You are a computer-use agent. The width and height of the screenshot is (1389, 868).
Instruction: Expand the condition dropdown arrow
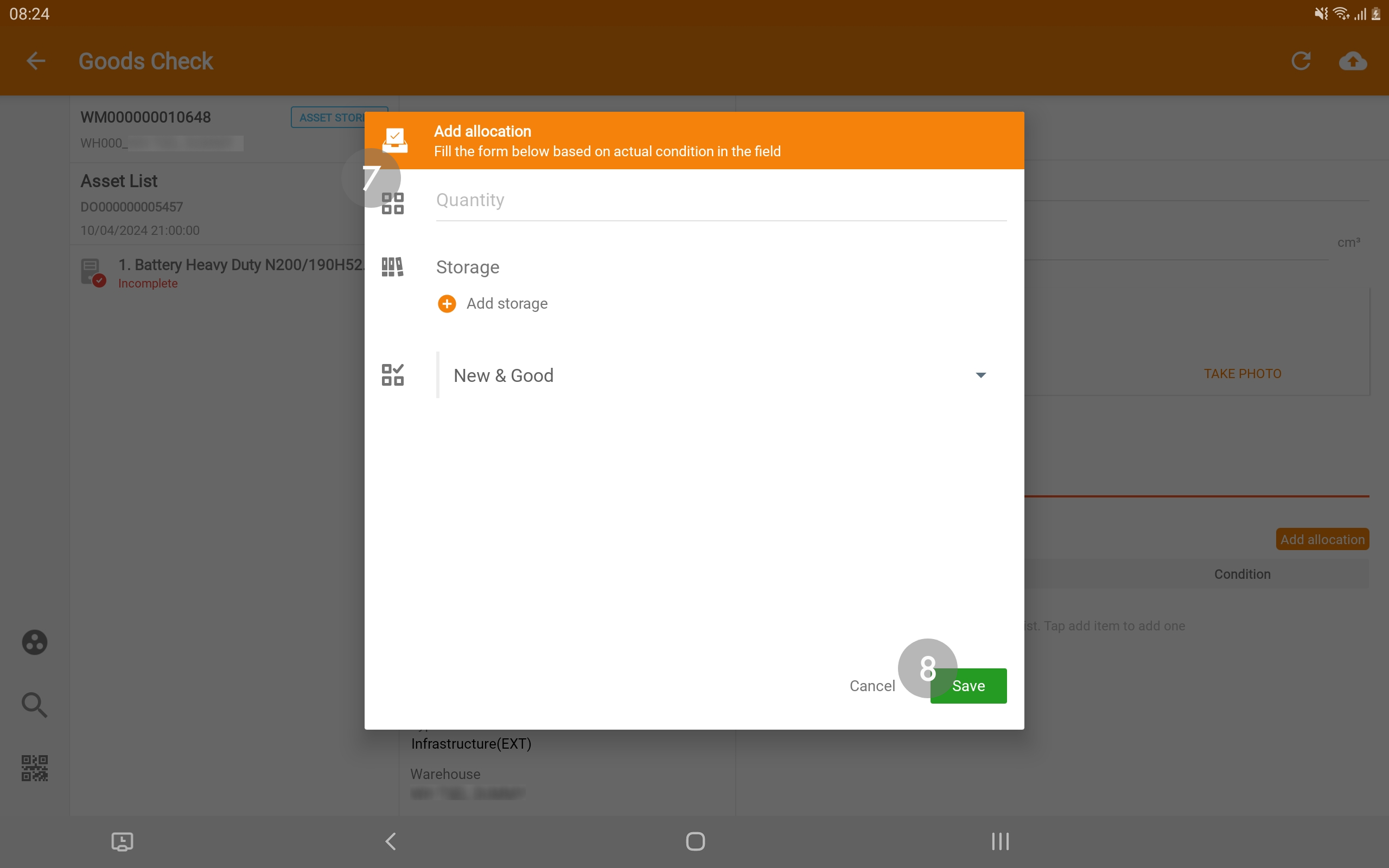click(980, 375)
